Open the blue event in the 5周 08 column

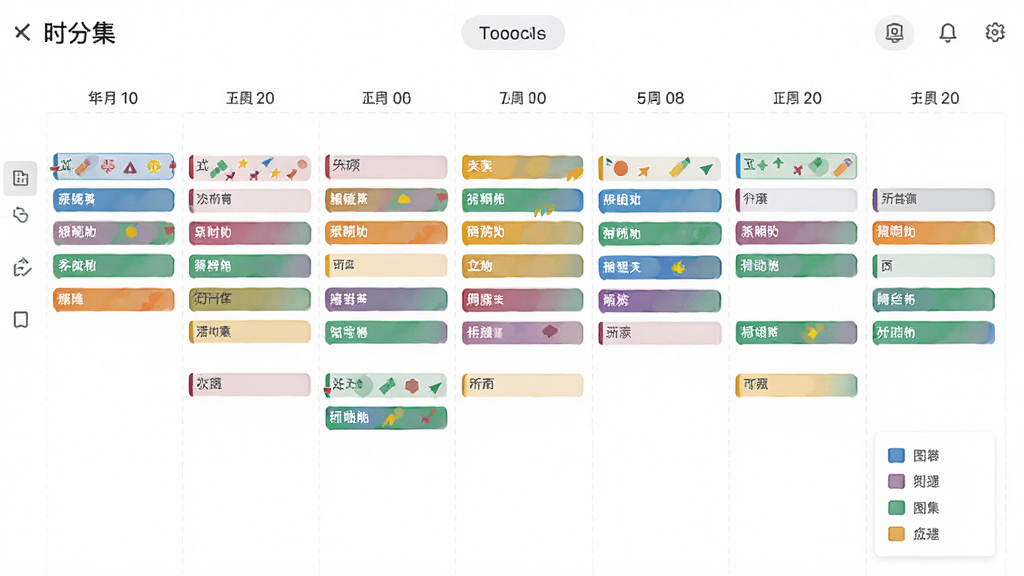click(x=660, y=200)
